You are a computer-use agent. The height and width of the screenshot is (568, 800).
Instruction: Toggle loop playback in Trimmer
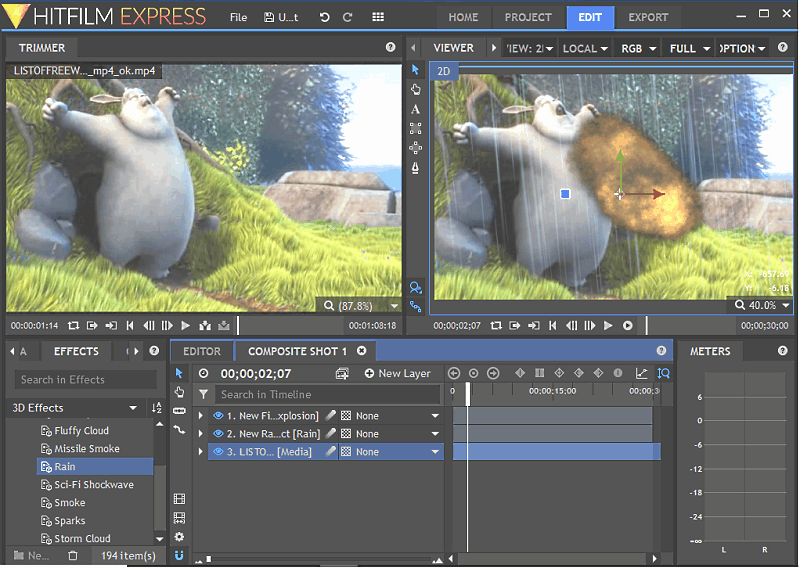pos(73,326)
